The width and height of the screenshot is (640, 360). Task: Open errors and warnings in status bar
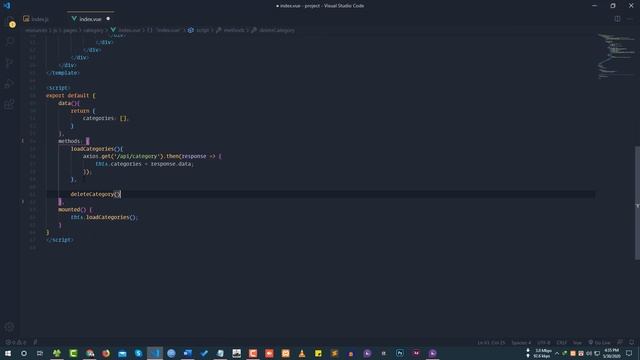pos(16,342)
